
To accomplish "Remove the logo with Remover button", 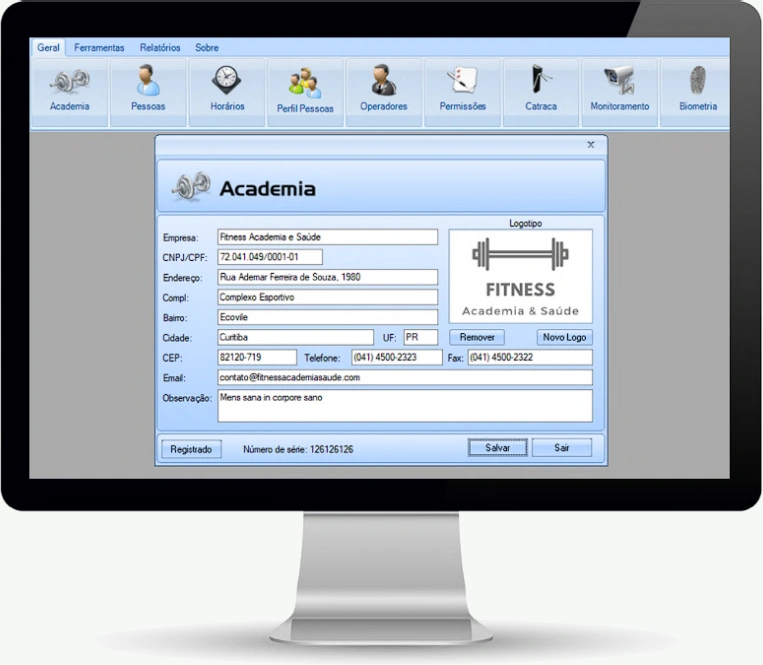I will (x=476, y=337).
